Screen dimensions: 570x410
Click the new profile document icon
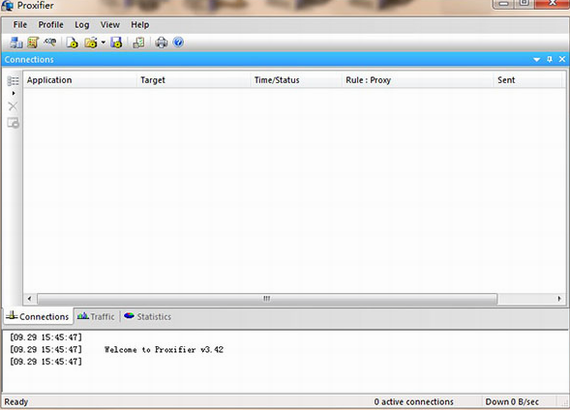coord(72,43)
